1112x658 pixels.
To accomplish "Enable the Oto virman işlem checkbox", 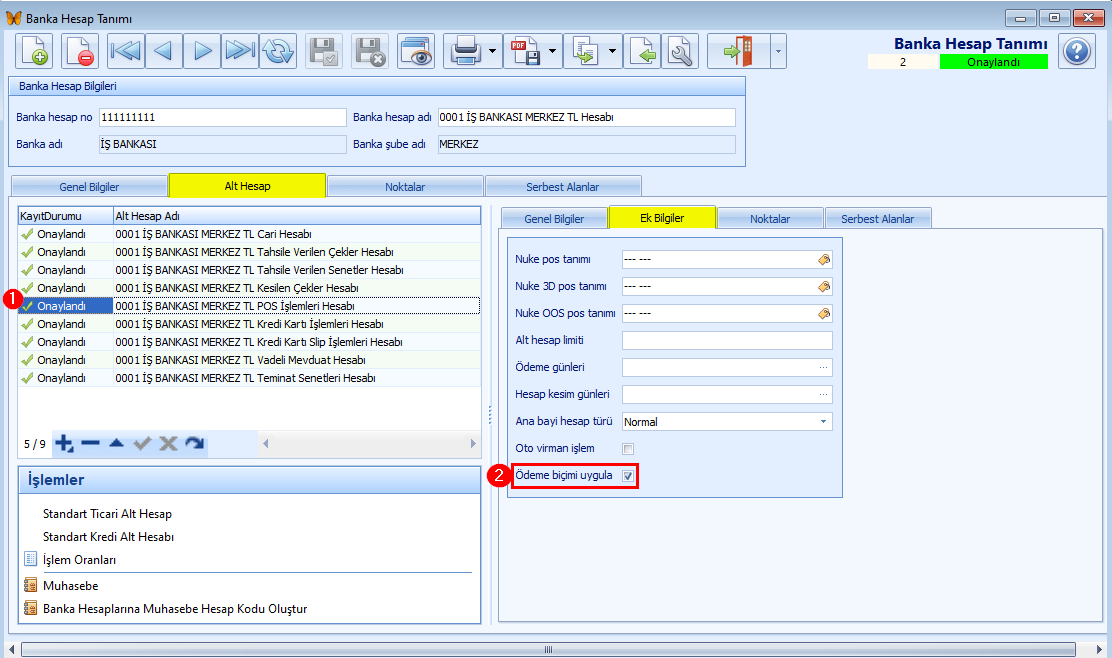I will point(628,449).
